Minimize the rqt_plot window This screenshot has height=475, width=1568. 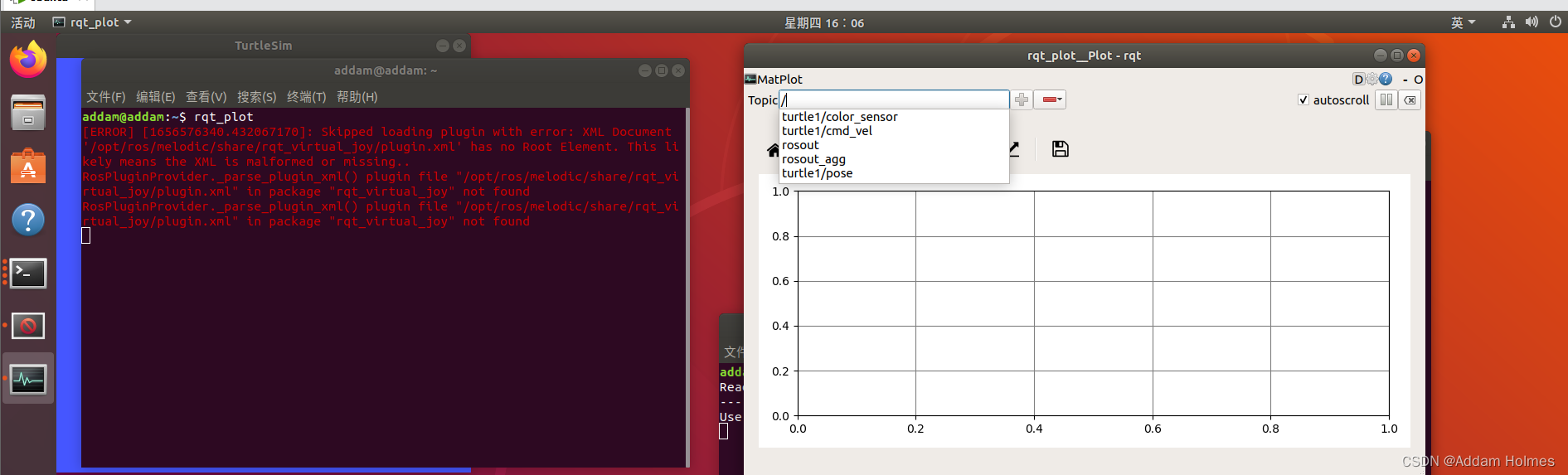tap(1381, 56)
